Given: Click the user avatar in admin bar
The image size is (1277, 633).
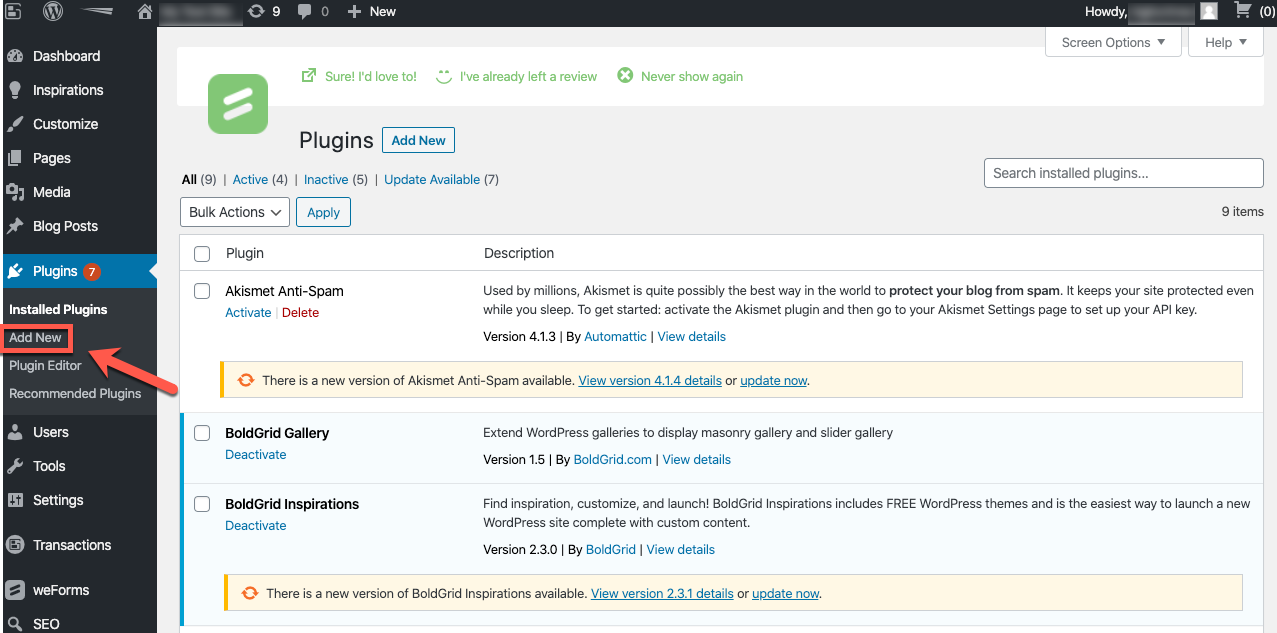Looking at the screenshot, I should (x=1209, y=12).
